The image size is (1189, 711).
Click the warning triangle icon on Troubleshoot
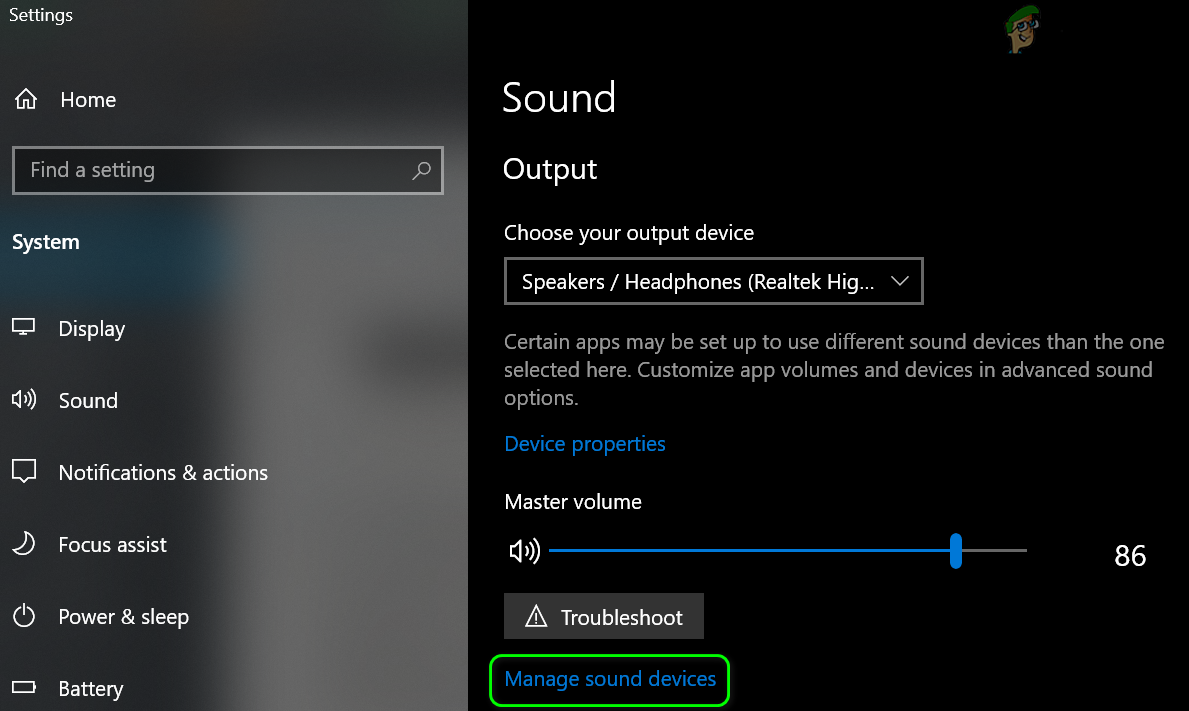(536, 617)
